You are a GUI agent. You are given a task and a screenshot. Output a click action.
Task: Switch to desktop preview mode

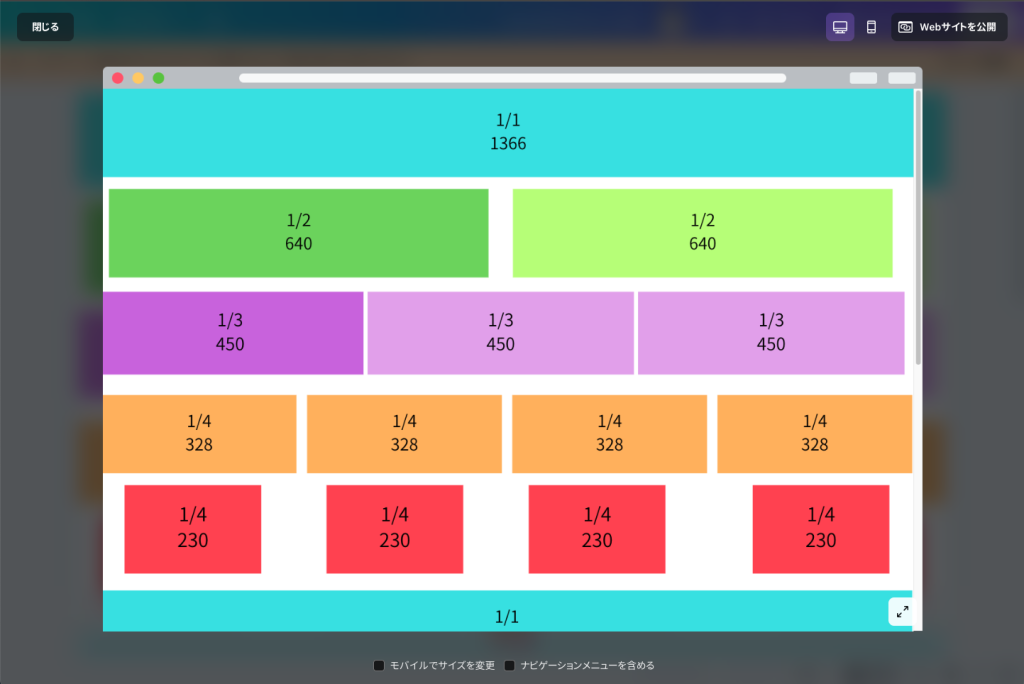coord(840,27)
